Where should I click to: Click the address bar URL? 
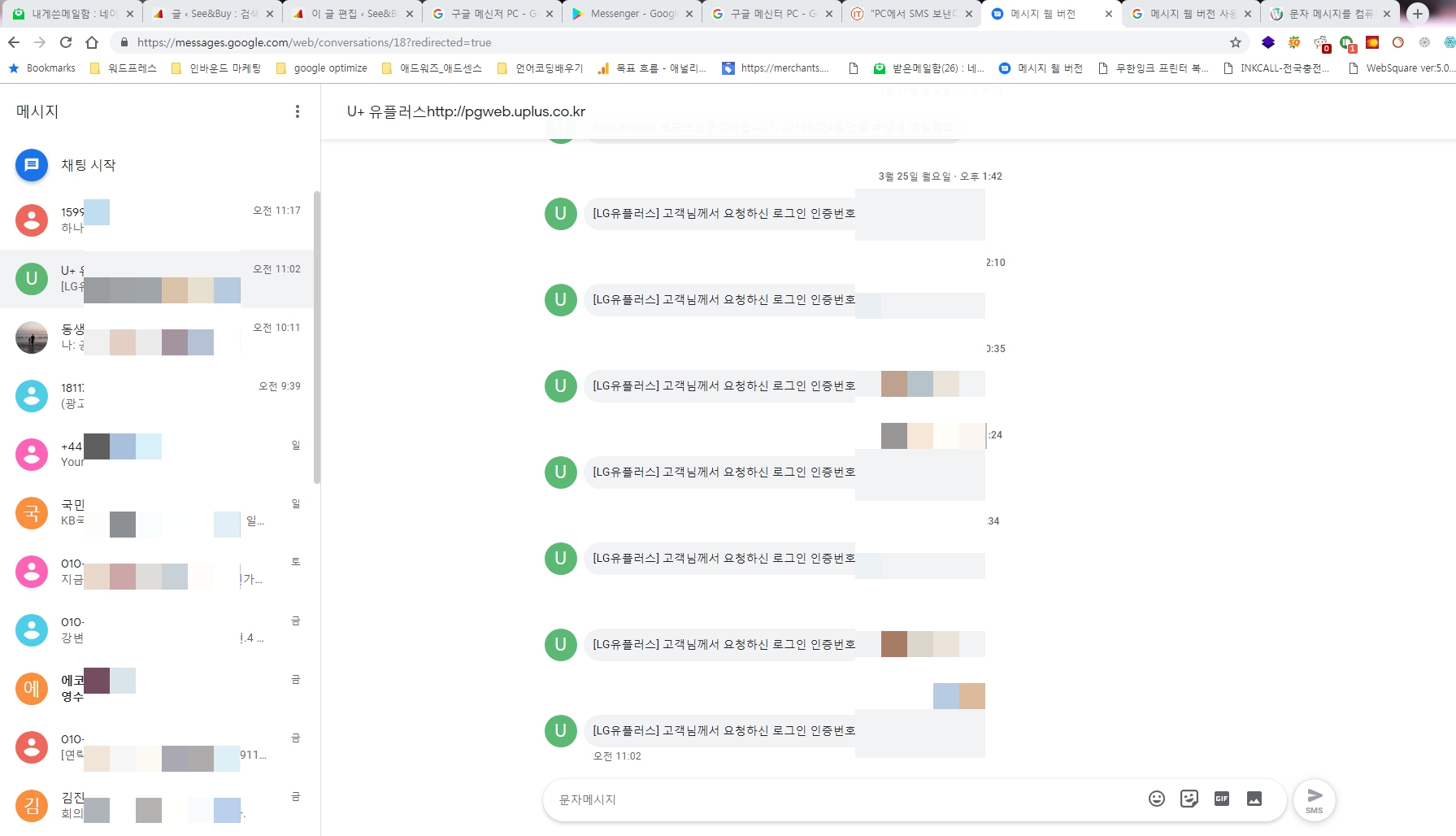(314, 42)
